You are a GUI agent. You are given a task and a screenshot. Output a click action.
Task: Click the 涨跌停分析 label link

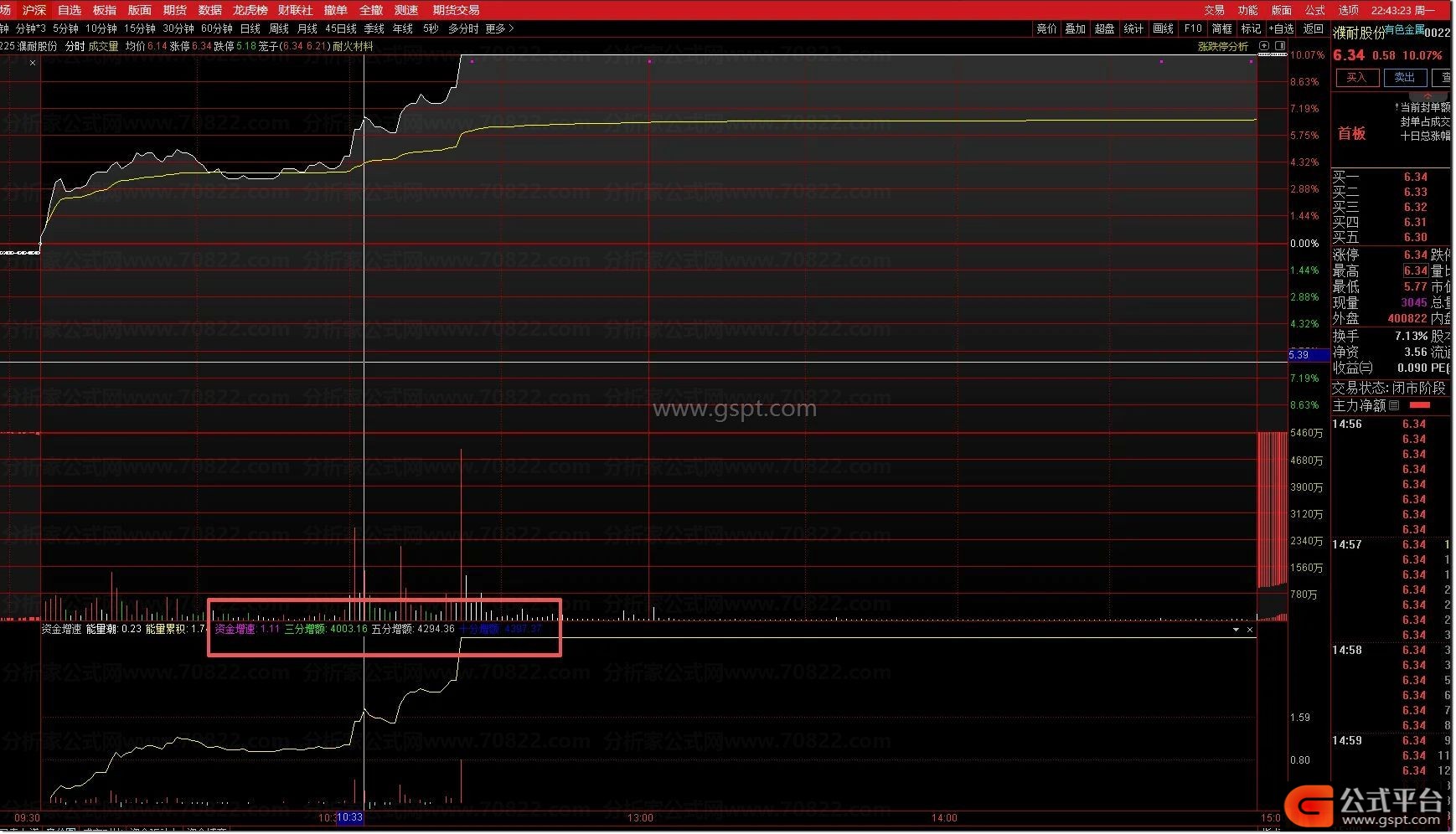point(1222,47)
